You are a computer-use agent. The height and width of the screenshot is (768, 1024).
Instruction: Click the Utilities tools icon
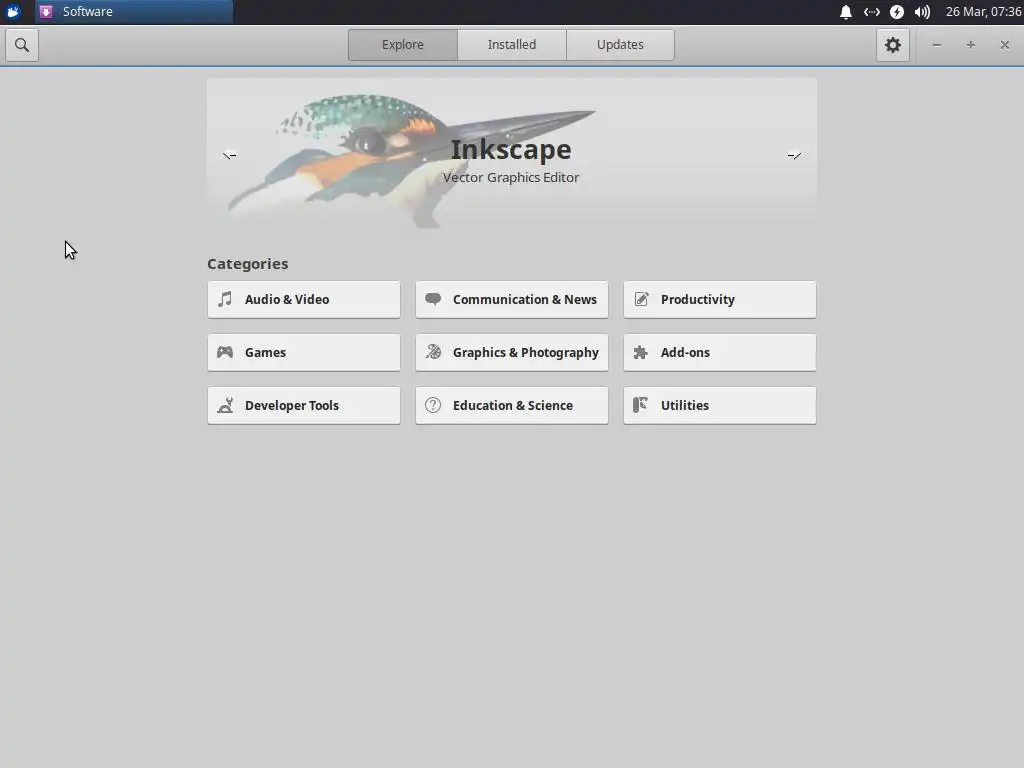[x=641, y=405]
